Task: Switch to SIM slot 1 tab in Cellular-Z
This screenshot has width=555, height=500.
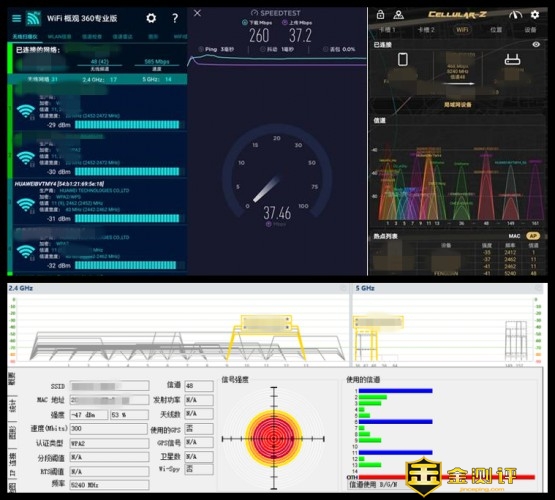Action: point(387,30)
